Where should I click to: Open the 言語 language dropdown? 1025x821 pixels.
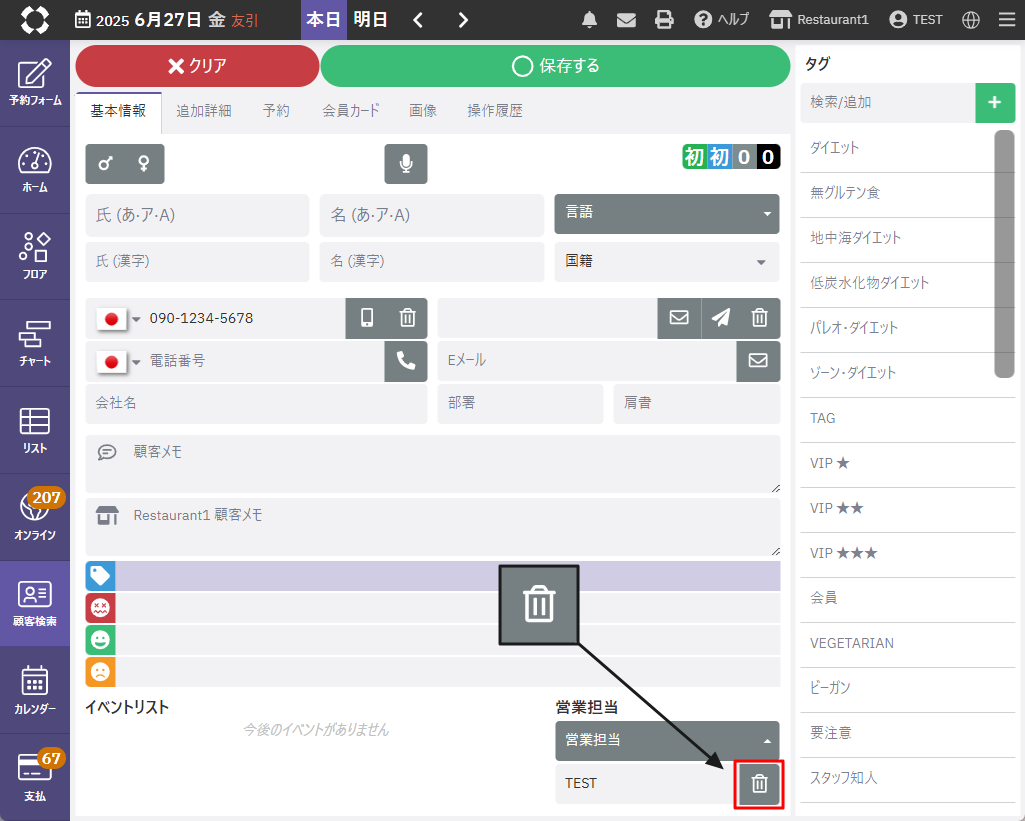(x=666, y=213)
